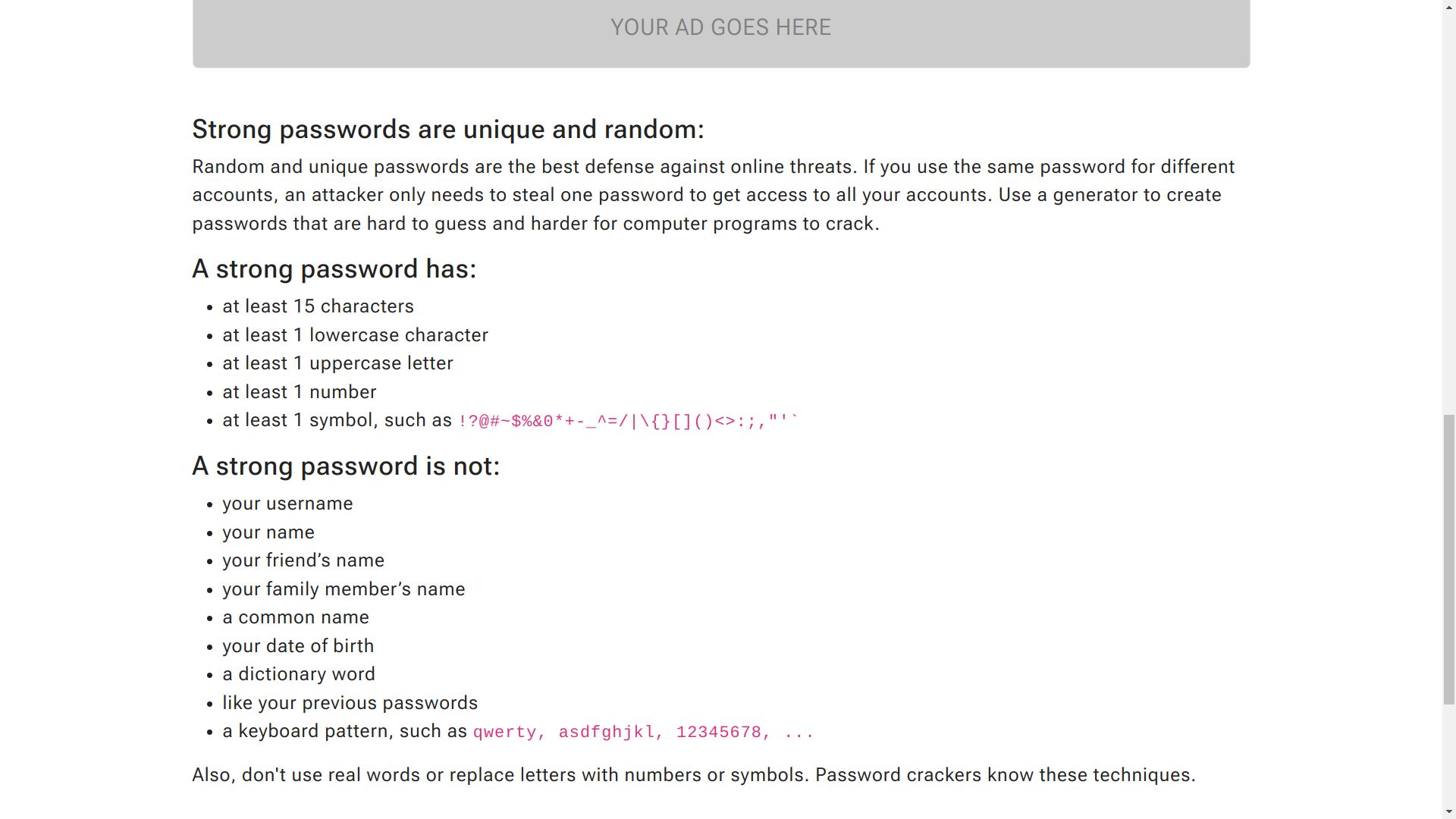Viewport: 1456px width, 819px height.
Task: Select the 'at least 1 uppercase letter' item
Action: [x=338, y=363]
